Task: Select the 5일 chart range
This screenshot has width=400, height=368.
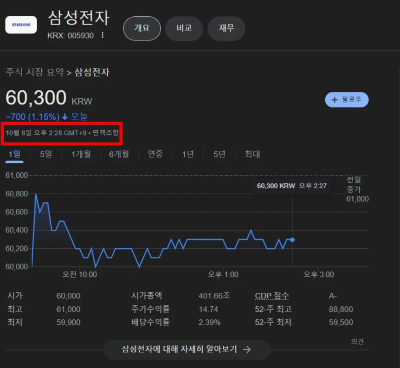Action: pos(46,154)
